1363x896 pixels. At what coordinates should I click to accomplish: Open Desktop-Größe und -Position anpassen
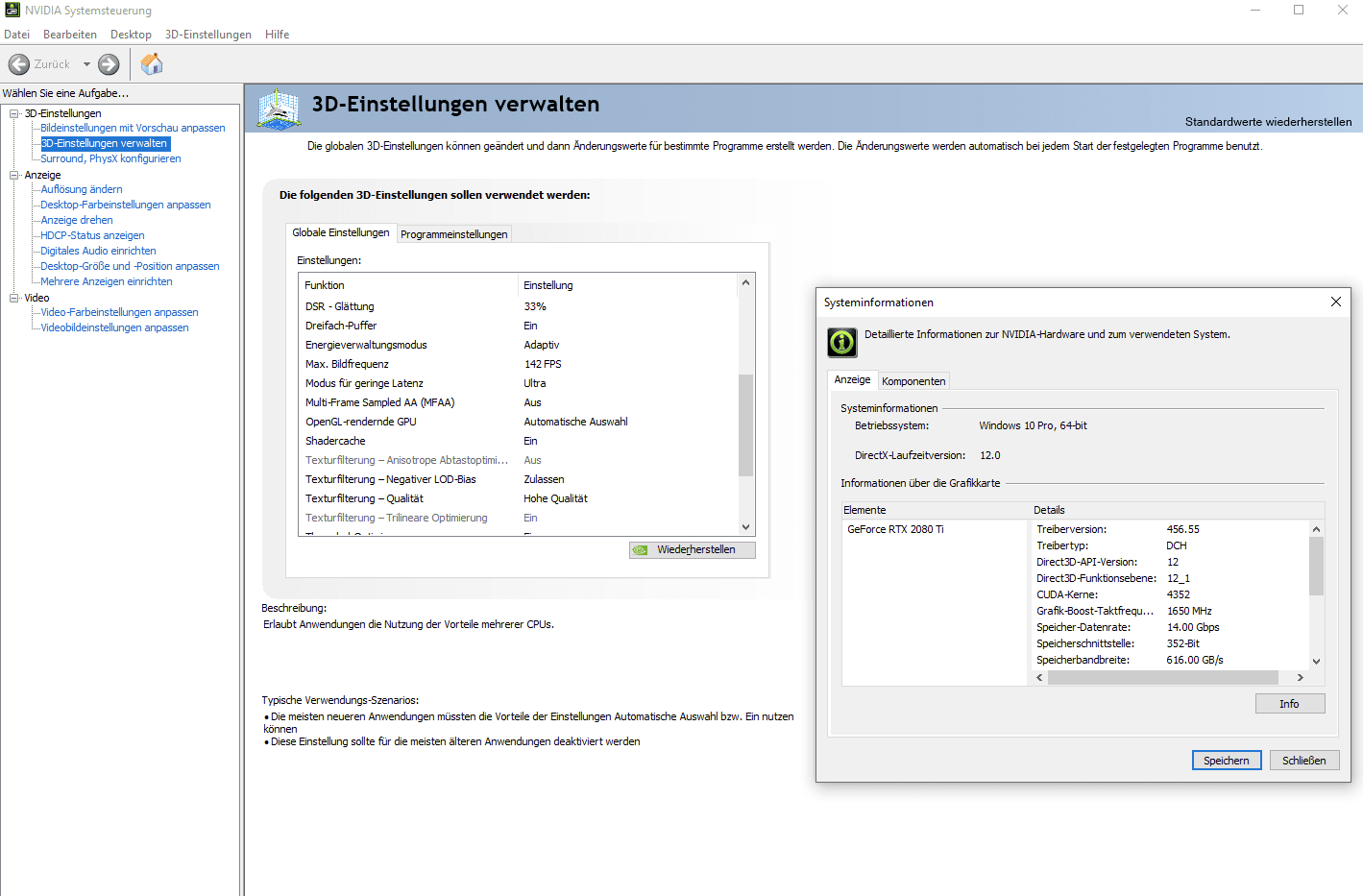pos(130,266)
